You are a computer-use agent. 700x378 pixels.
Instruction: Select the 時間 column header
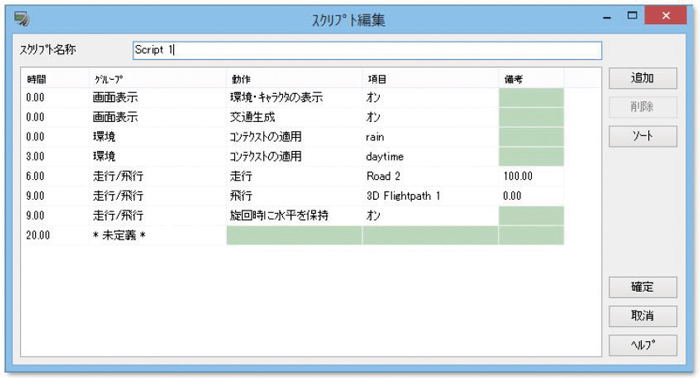(55, 79)
